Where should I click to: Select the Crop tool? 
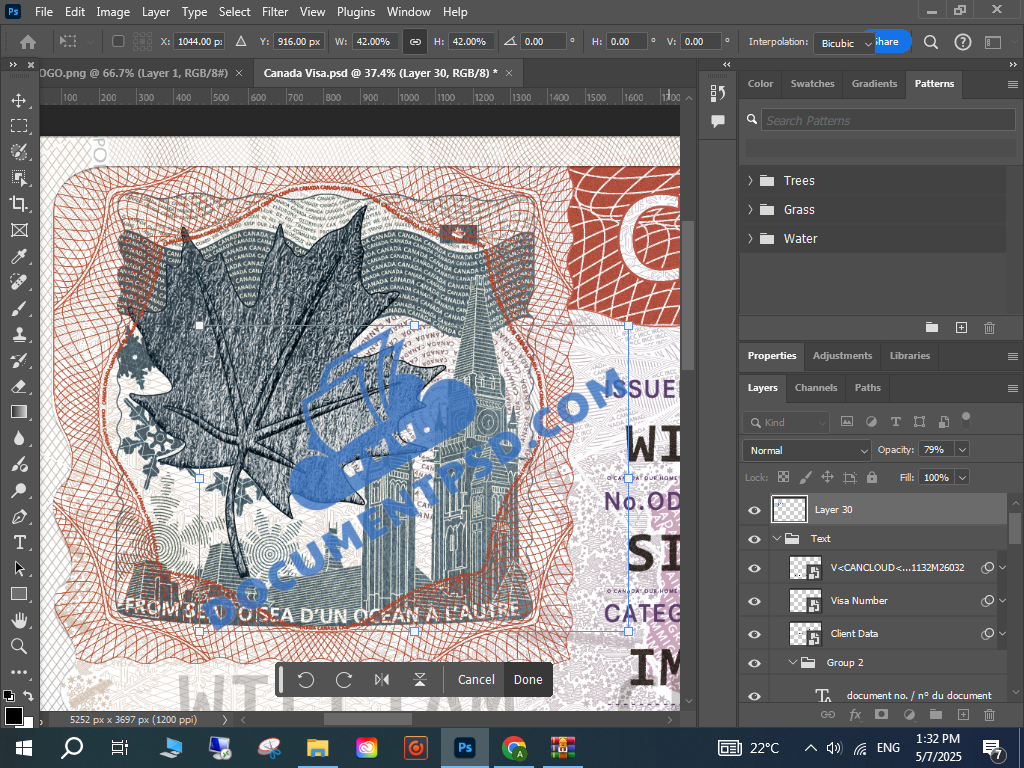(x=19, y=204)
